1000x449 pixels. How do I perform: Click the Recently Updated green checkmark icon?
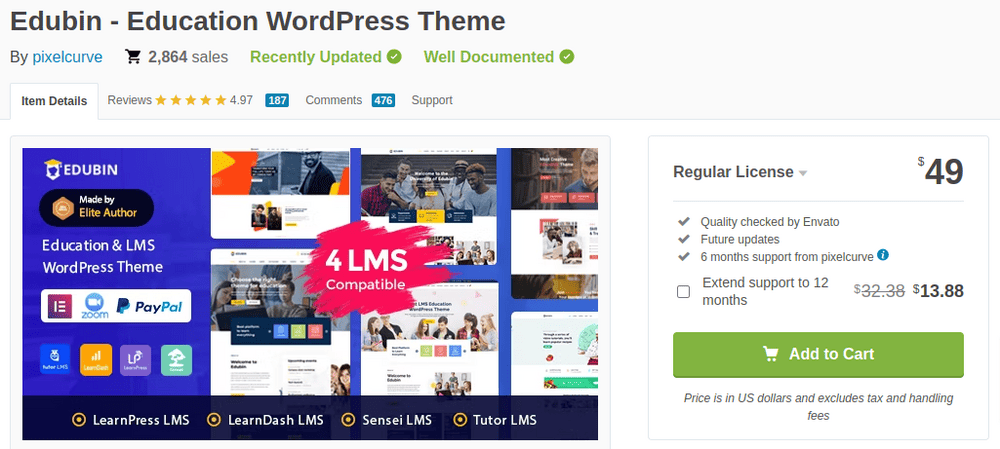pyautogui.click(x=395, y=57)
